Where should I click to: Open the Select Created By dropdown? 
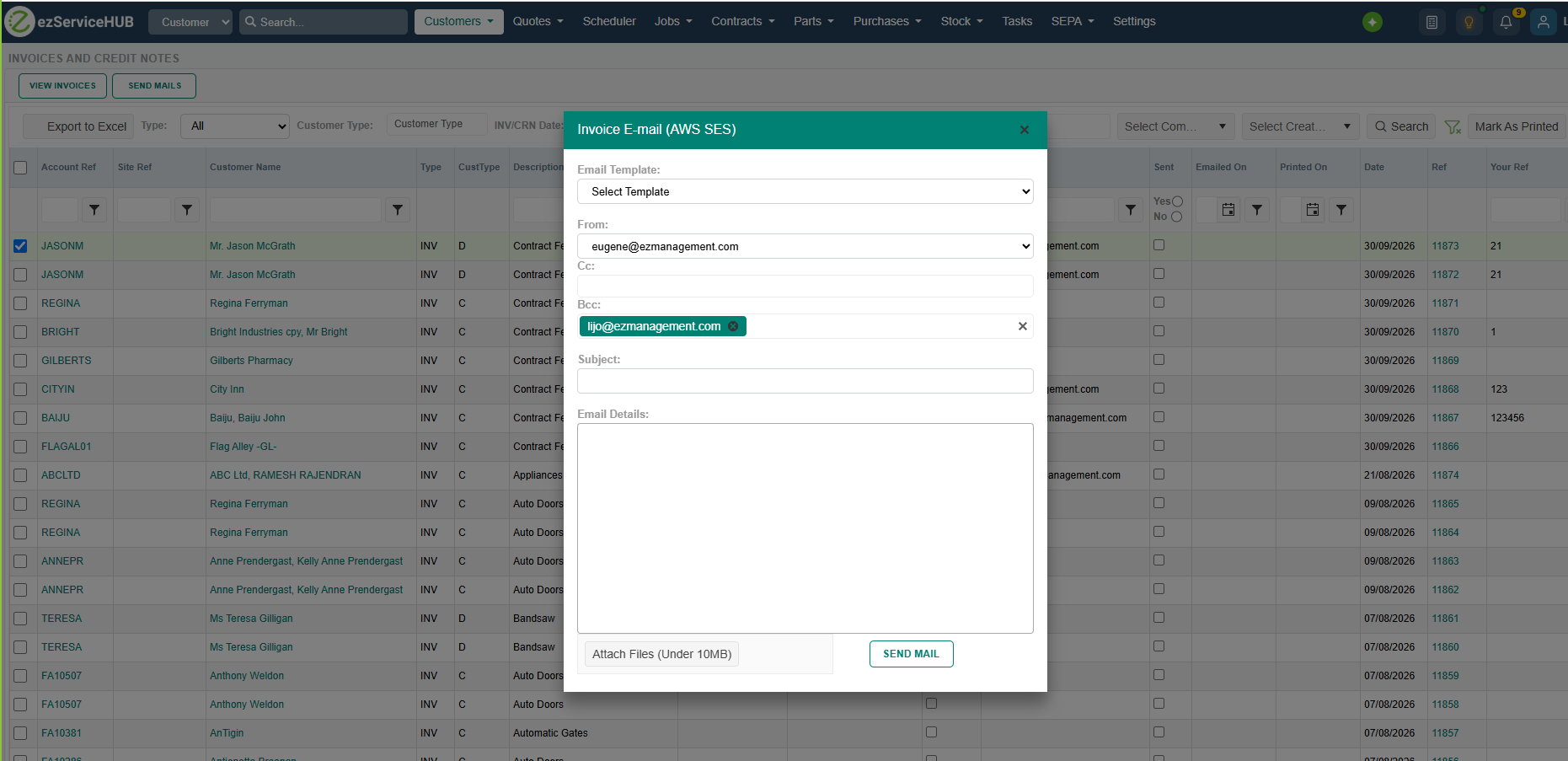coord(1300,126)
